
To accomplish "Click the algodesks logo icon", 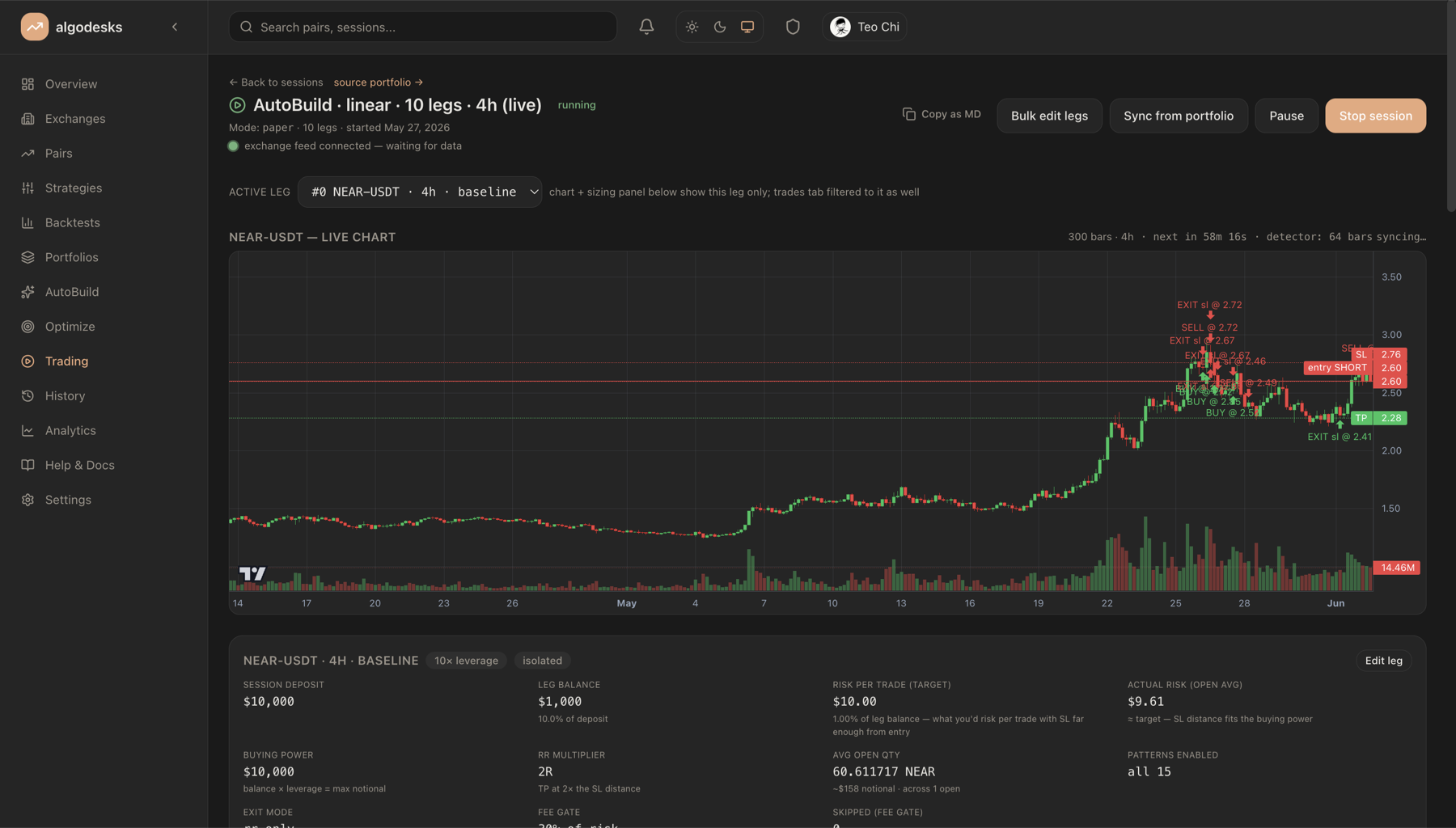I will (x=34, y=27).
